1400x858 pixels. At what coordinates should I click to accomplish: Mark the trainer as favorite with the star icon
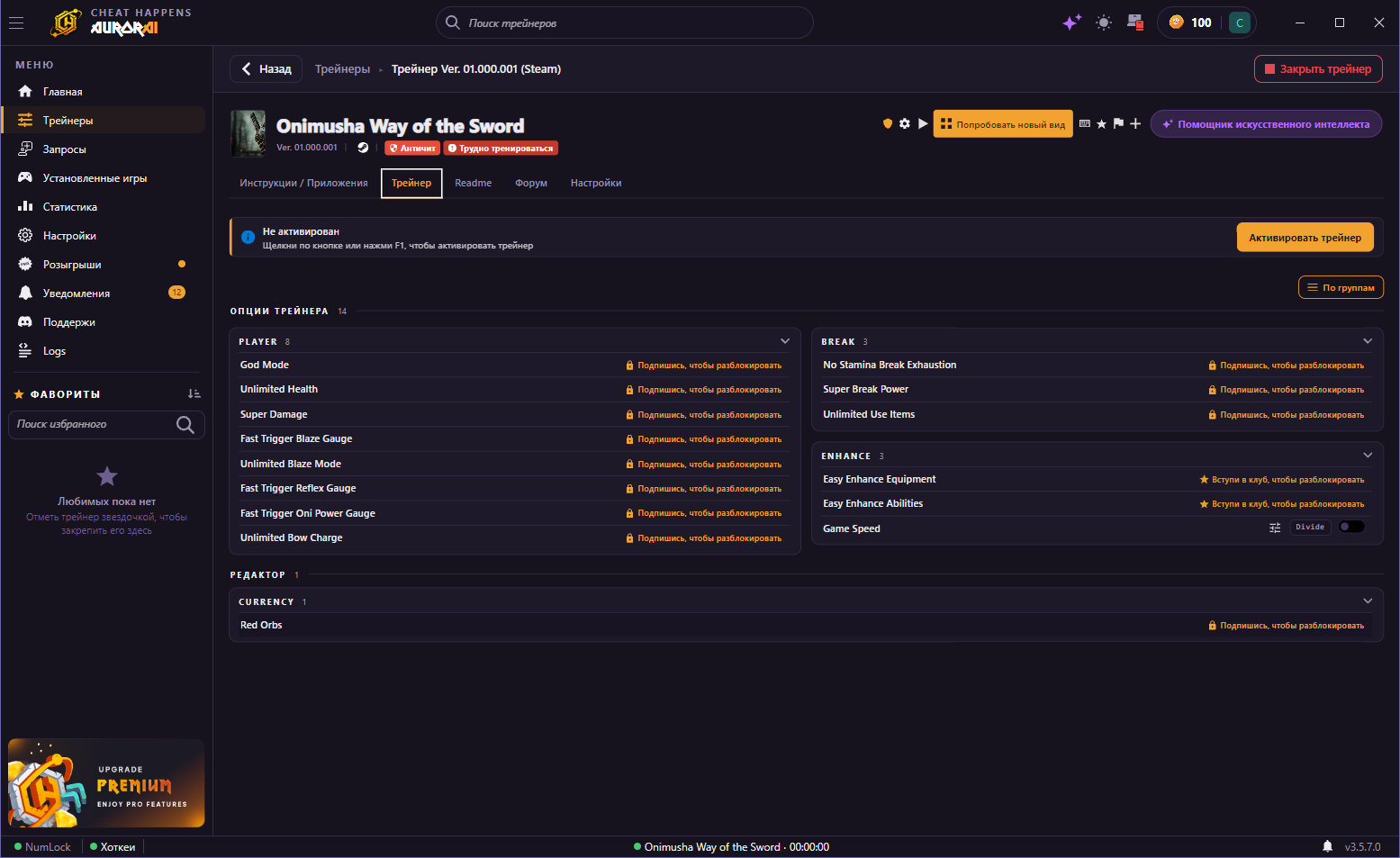[x=1101, y=124]
